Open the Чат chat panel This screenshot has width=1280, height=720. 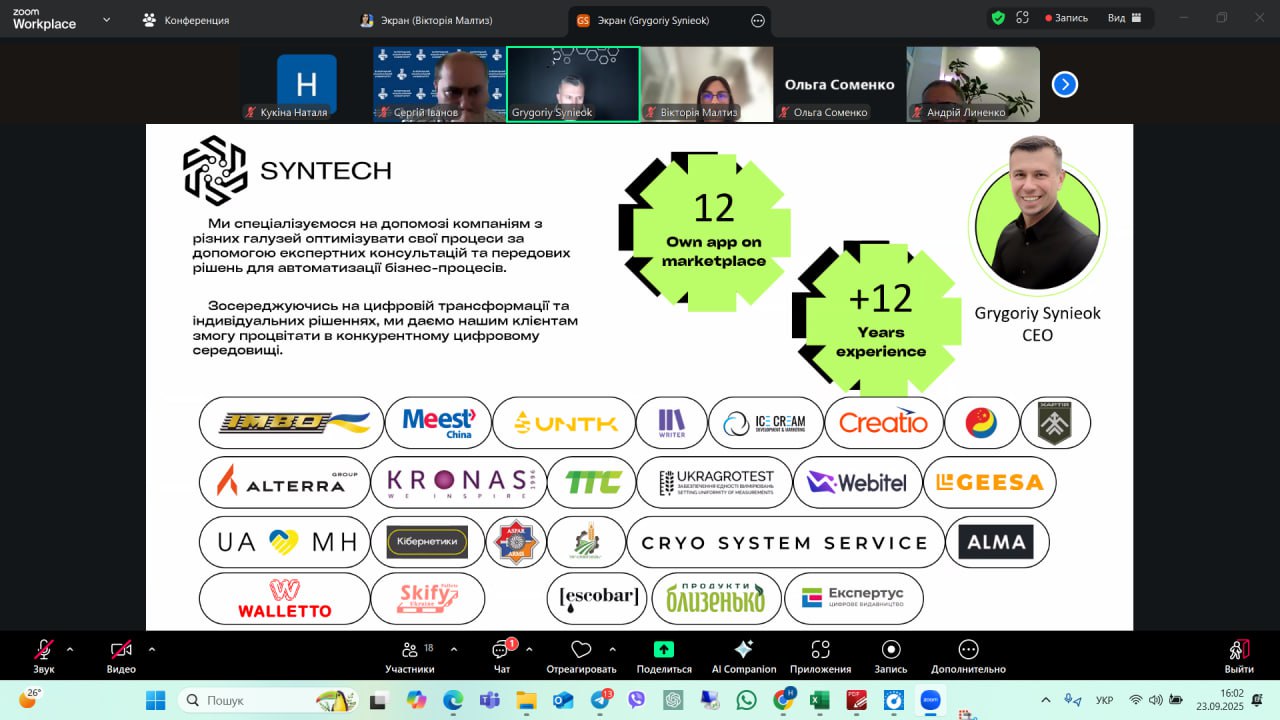pyautogui.click(x=502, y=656)
